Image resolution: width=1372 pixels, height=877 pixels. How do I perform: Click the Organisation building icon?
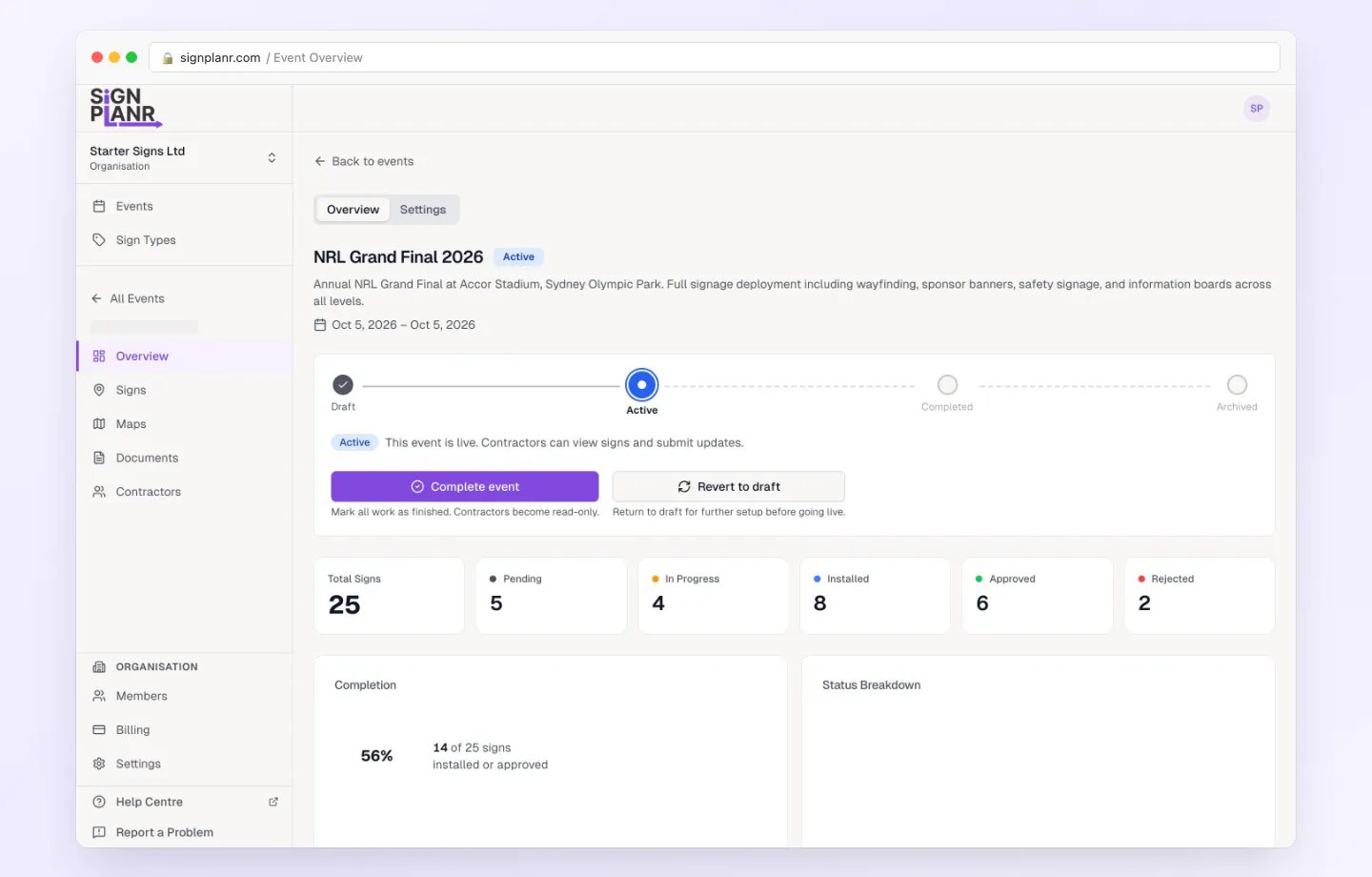tap(99, 667)
